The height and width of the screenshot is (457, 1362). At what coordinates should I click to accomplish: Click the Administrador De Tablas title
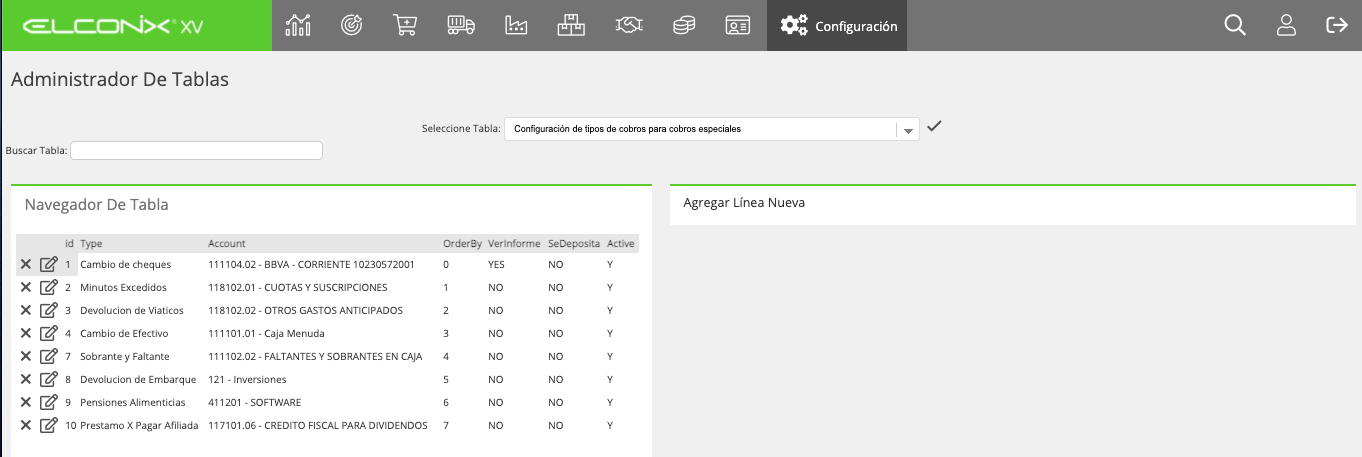120,79
